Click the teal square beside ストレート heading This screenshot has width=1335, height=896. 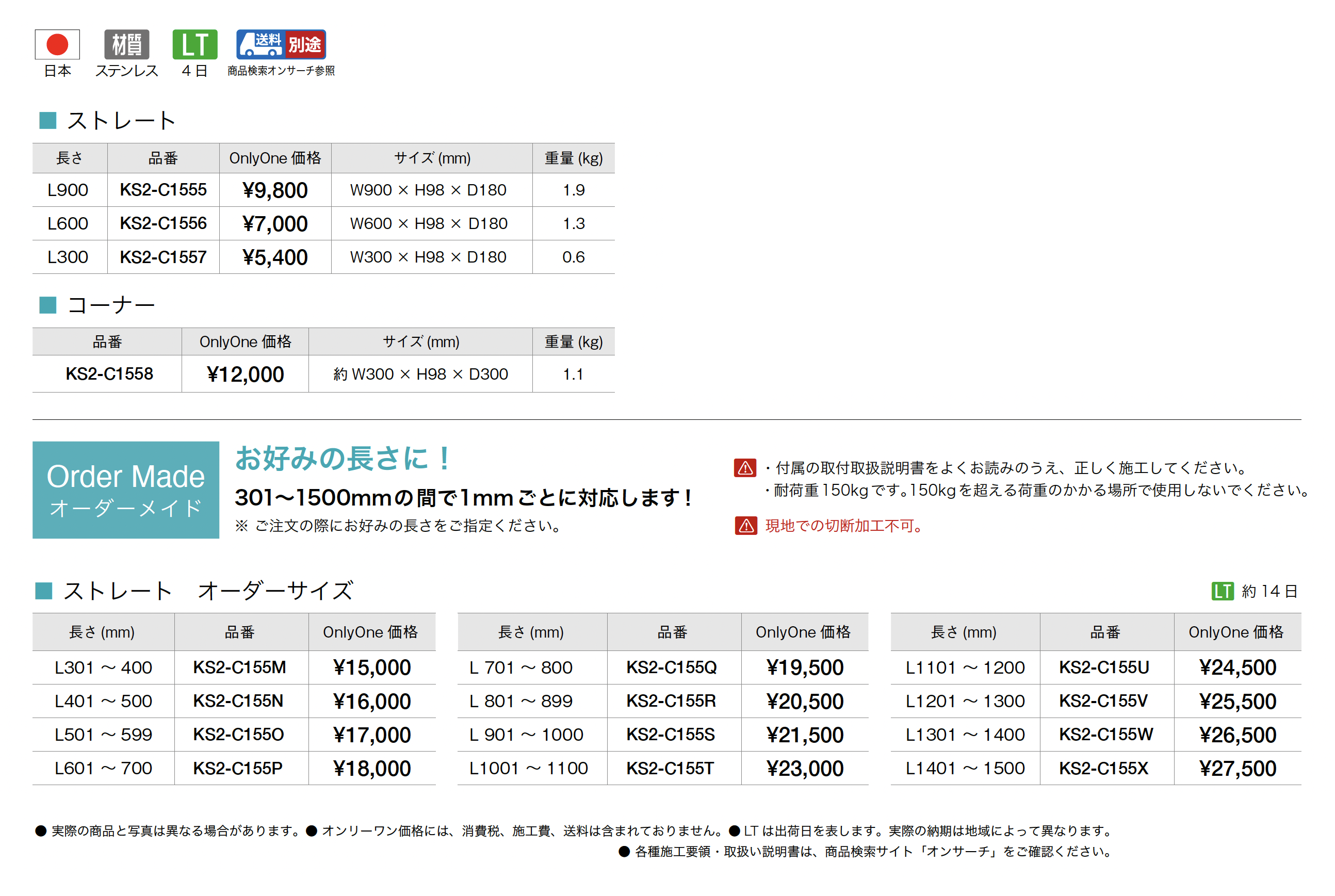pos(47,121)
